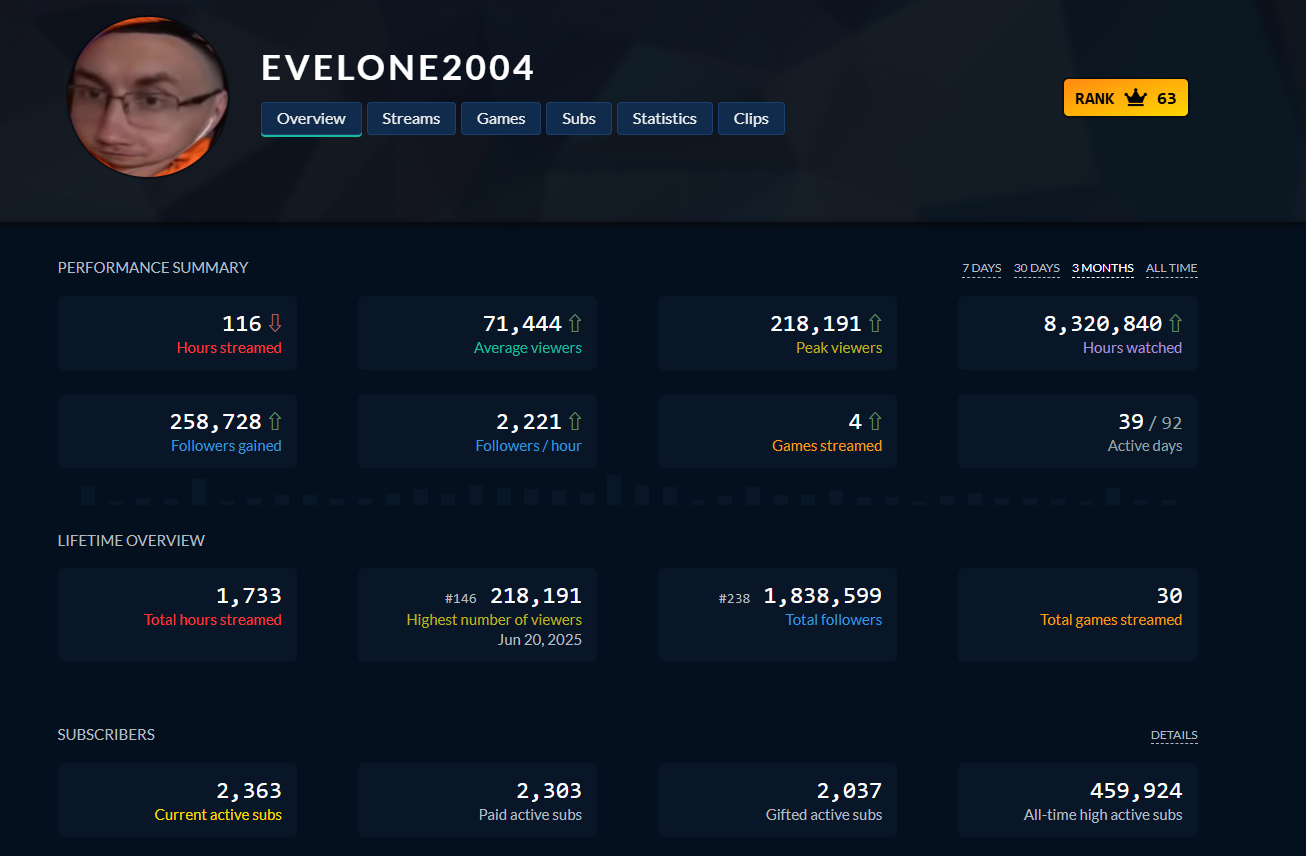Go to the Games tab
Viewport: 1306px width, 856px height.
[x=501, y=118]
